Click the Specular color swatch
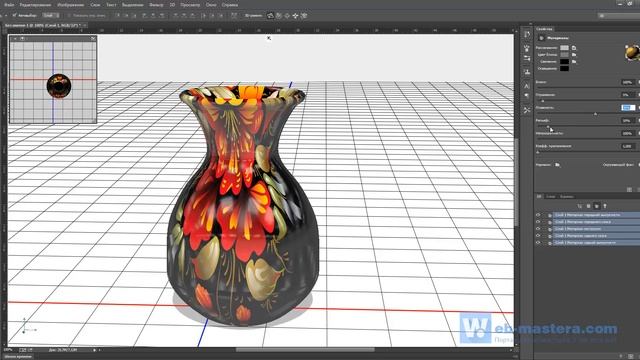This screenshot has height=360, width=640. point(564,55)
